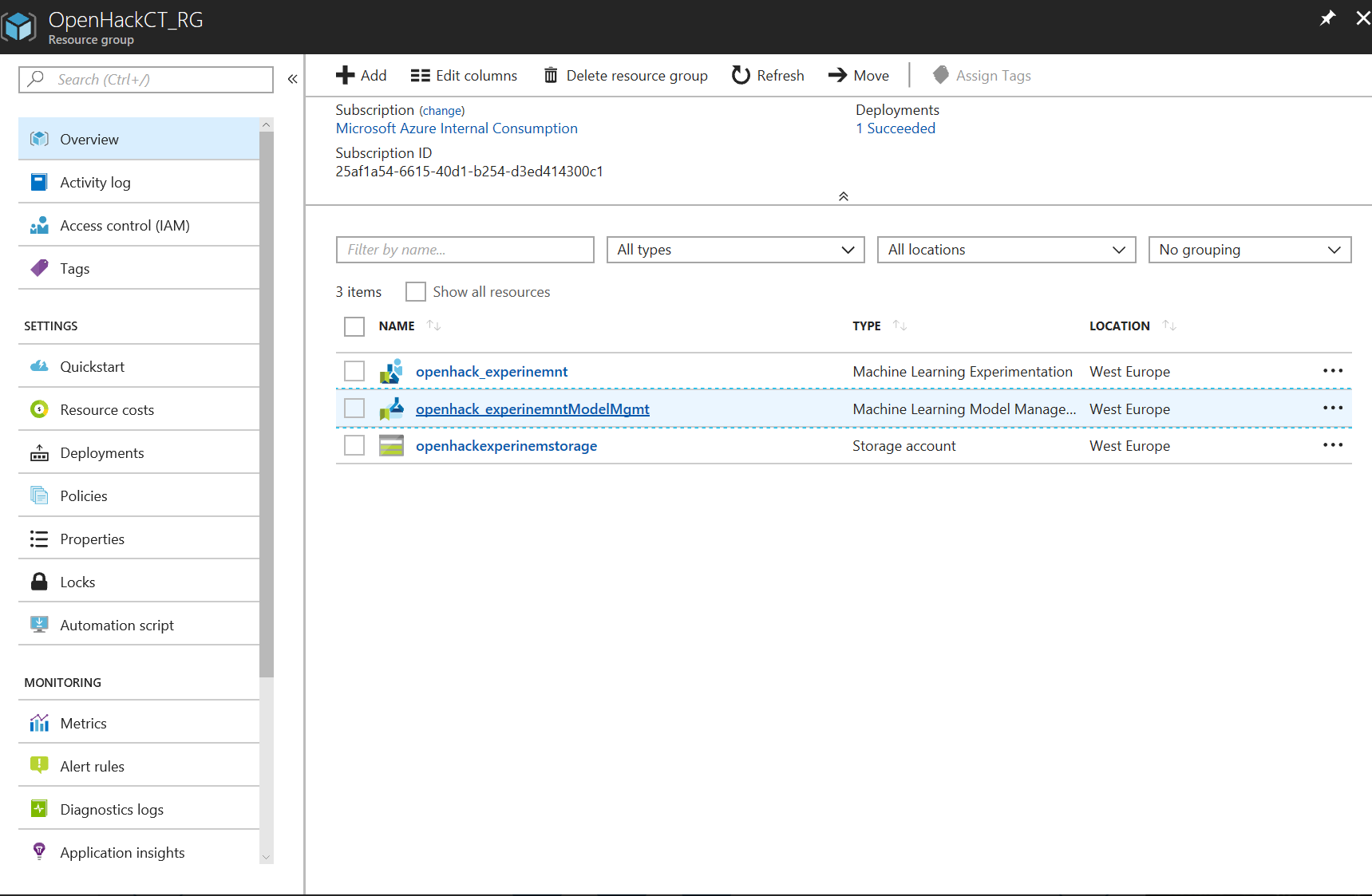Click the magnifier icon in sidebar search
Viewport: 1372px width, 896px height.
[36, 79]
